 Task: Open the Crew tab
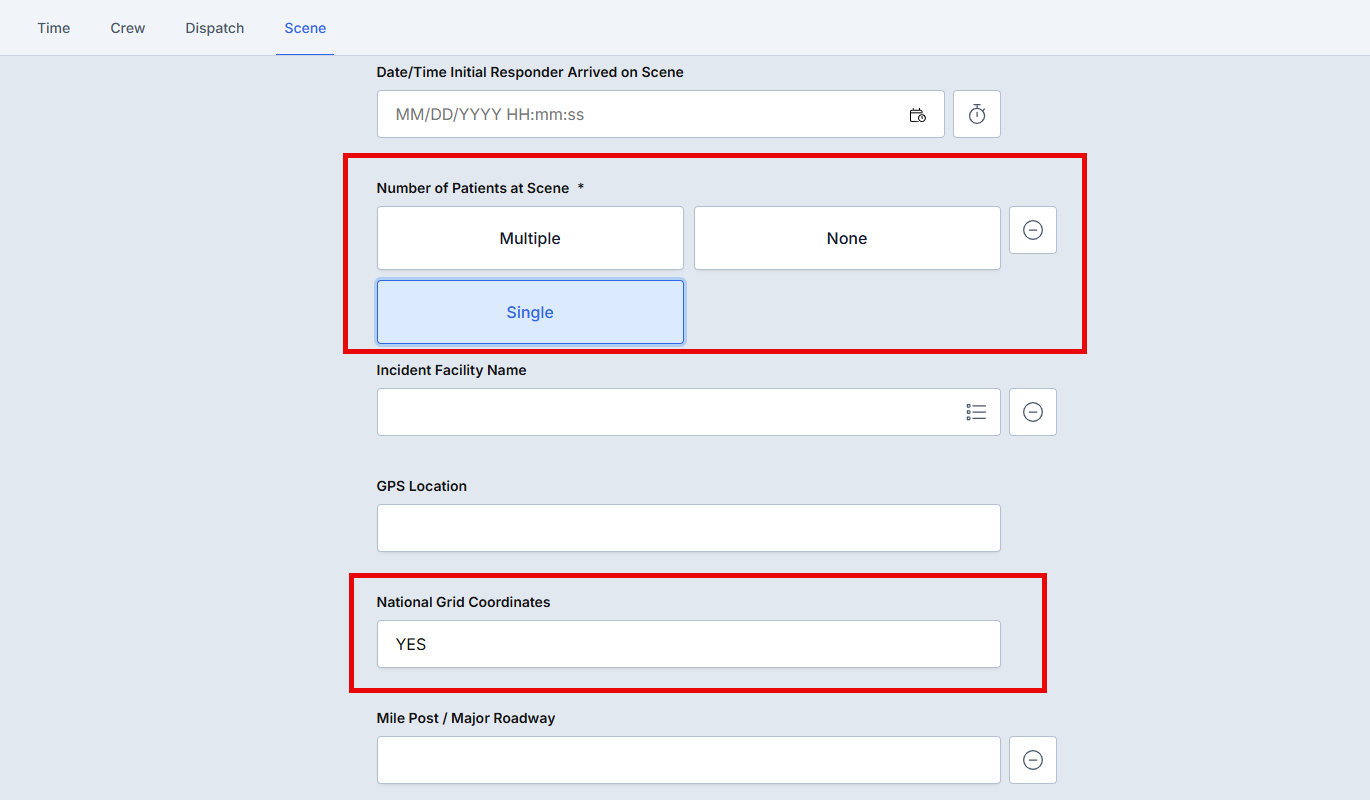(x=128, y=28)
